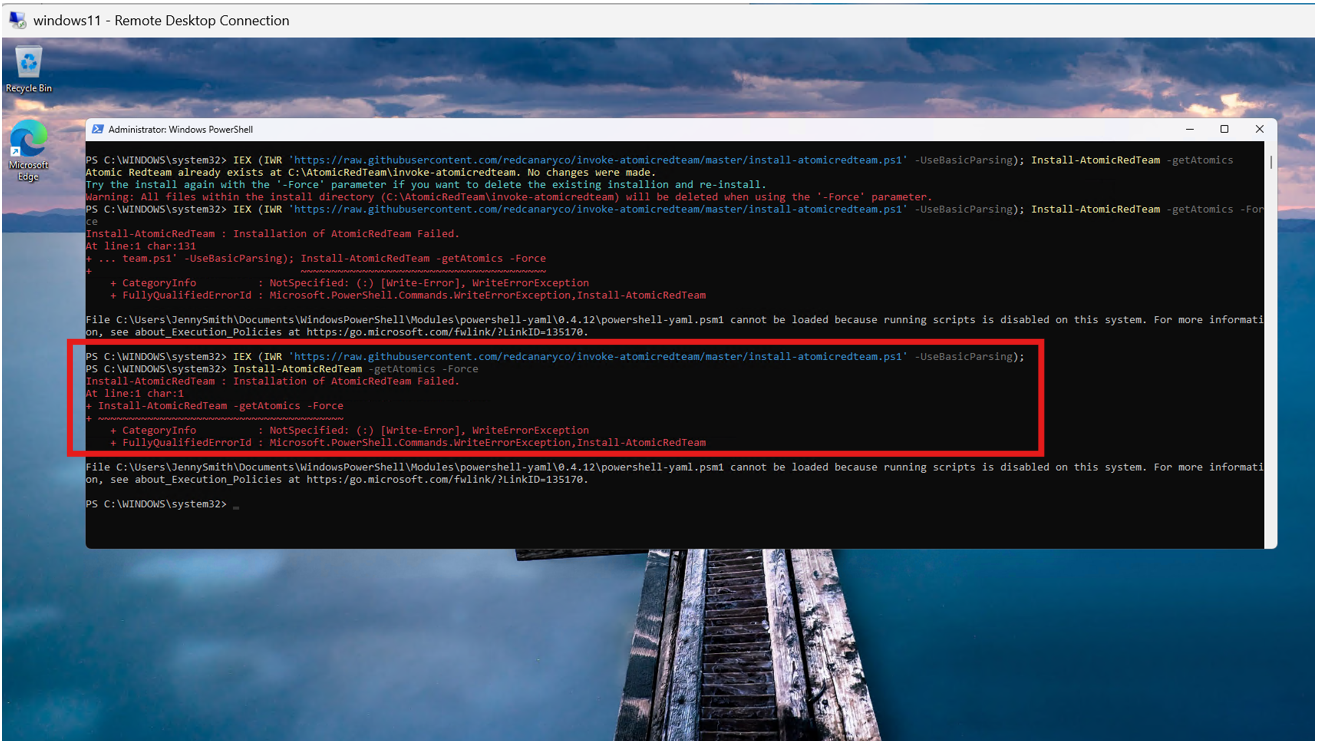The image size is (1317, 741).
Task: Close the Administrator: Windows PowerShell window
Action: (x=1259, y=129)
